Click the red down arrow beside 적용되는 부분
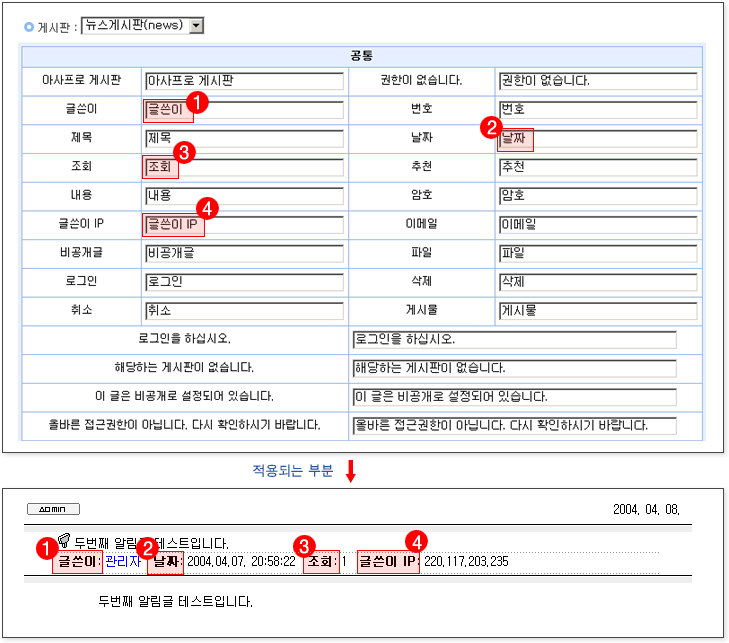The image size is (729, 643). [x=350, y=471]
